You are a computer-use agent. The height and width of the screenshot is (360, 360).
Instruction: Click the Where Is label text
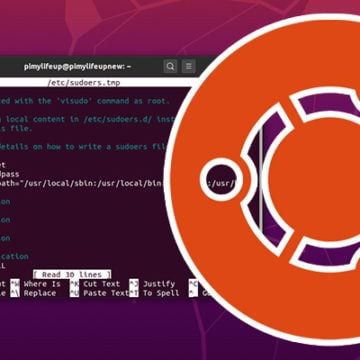pyautogui.click(x=42, y=284)
